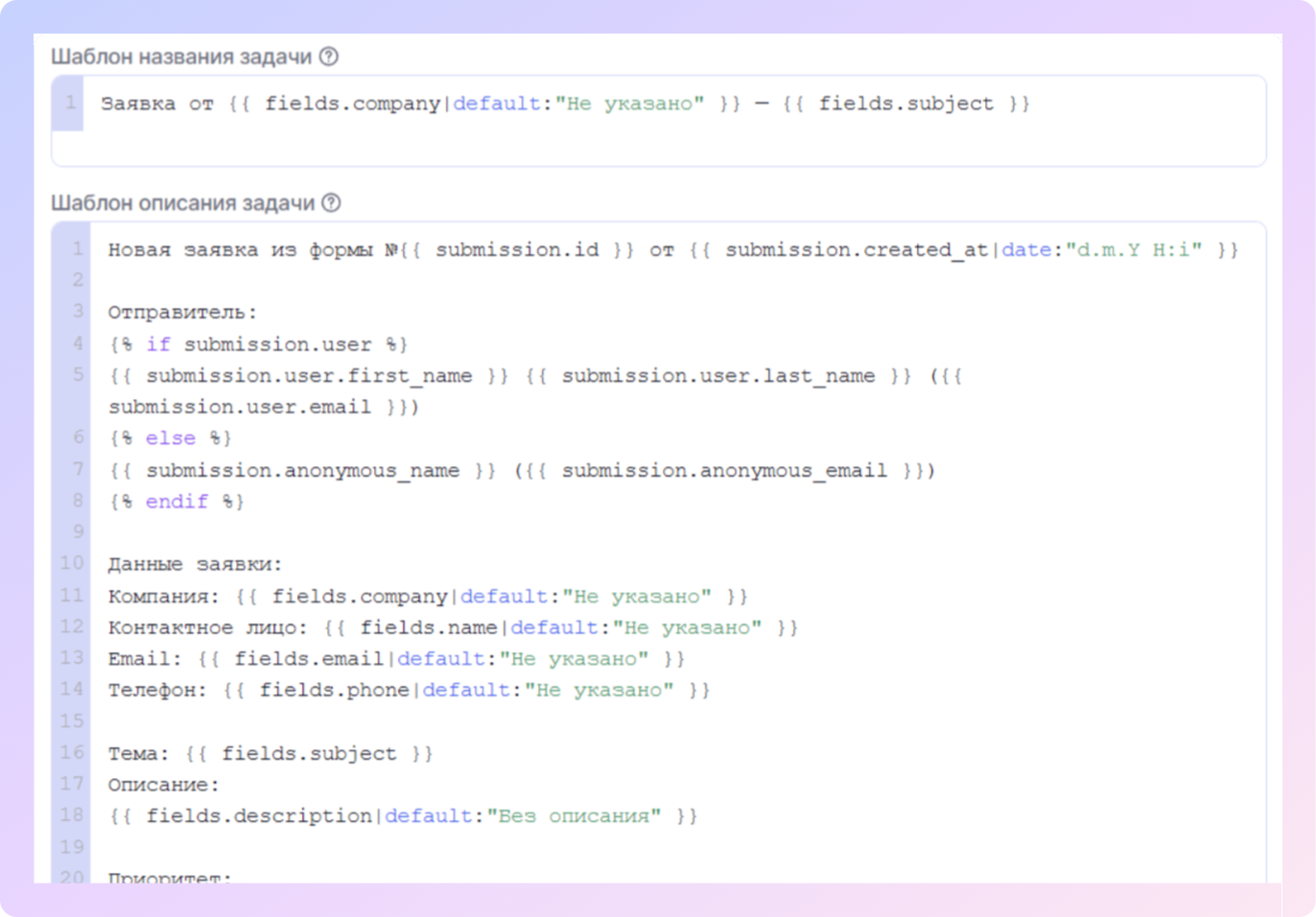Click line number 1 in title template gutter
Screen dimensions: 1316x917
[70, 103]
